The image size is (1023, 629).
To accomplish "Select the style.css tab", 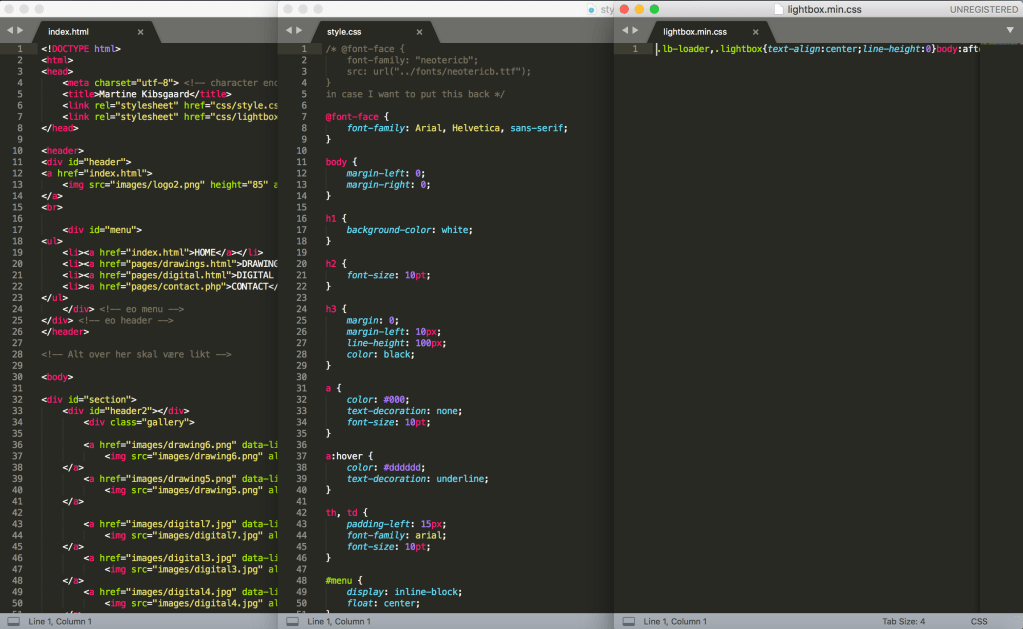I will tap(343, 32).
